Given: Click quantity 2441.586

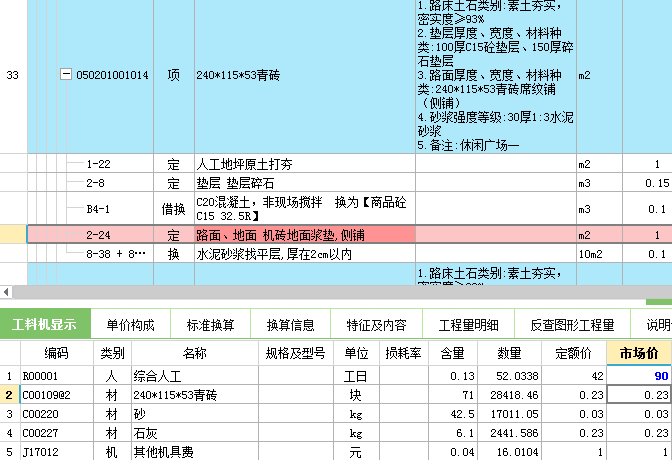Looking at the screenshot, I should pos(509,433).
